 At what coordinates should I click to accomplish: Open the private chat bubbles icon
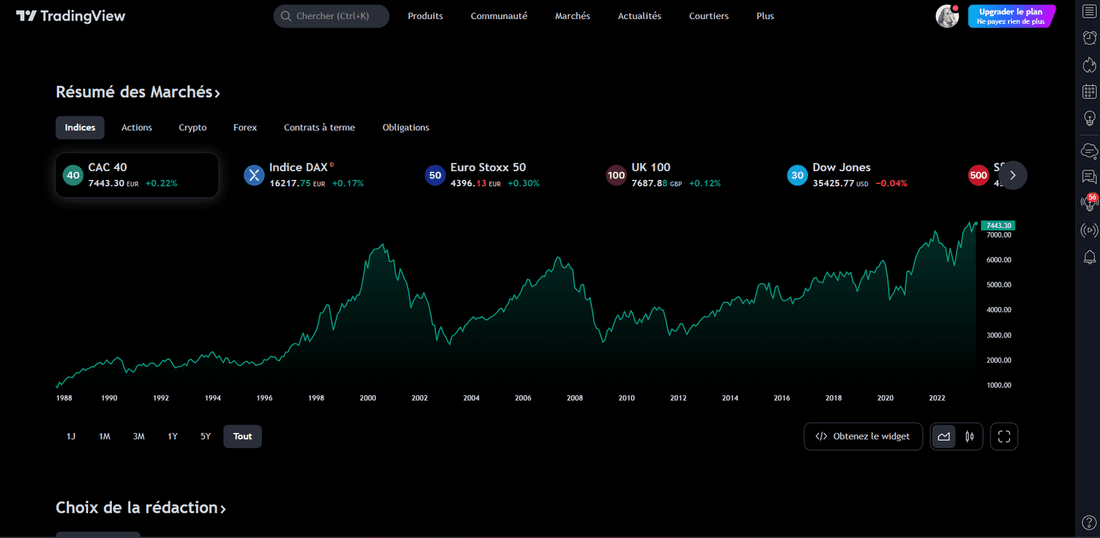(1089, 176)
